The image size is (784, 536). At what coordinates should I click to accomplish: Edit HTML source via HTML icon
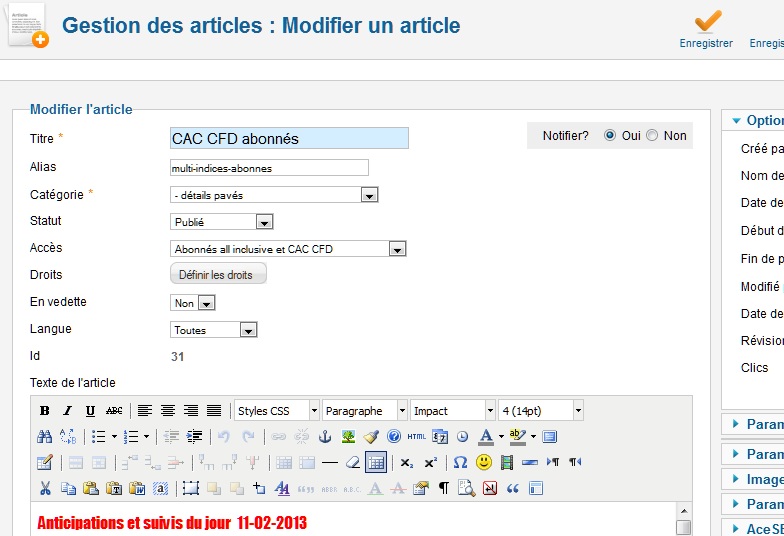[416, 437]
